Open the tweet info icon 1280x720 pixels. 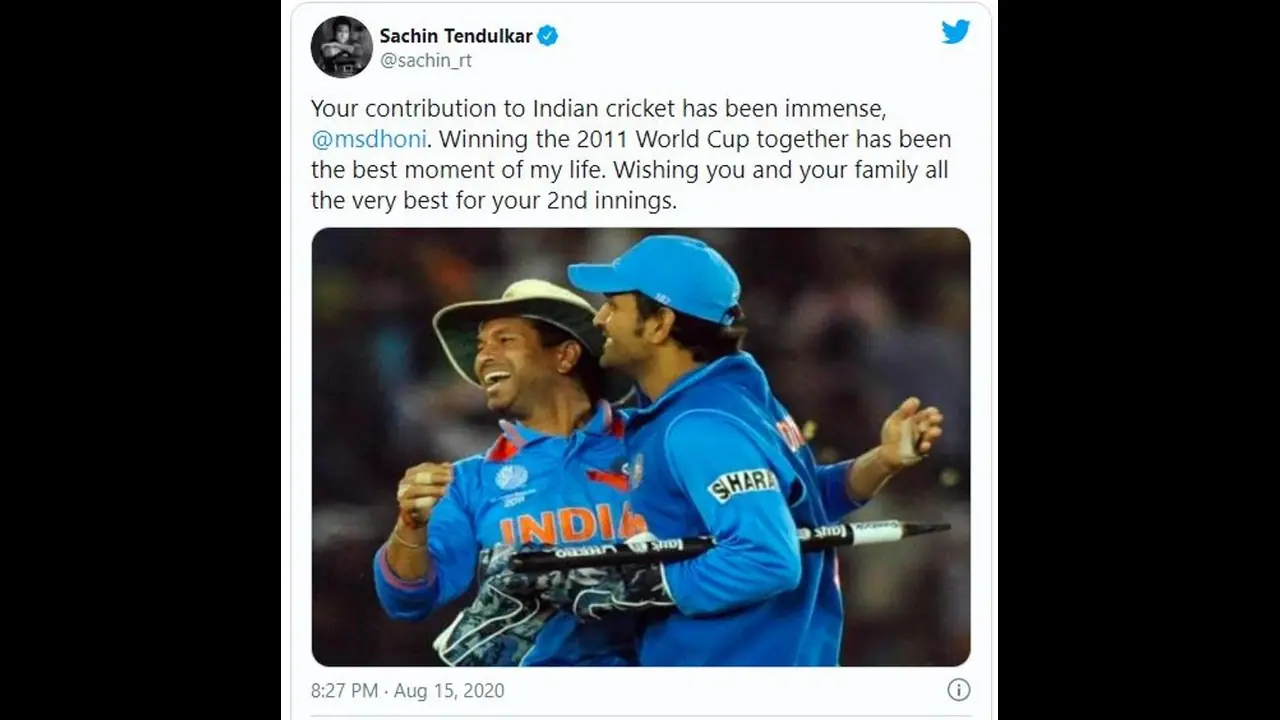[x=958, y=690]
